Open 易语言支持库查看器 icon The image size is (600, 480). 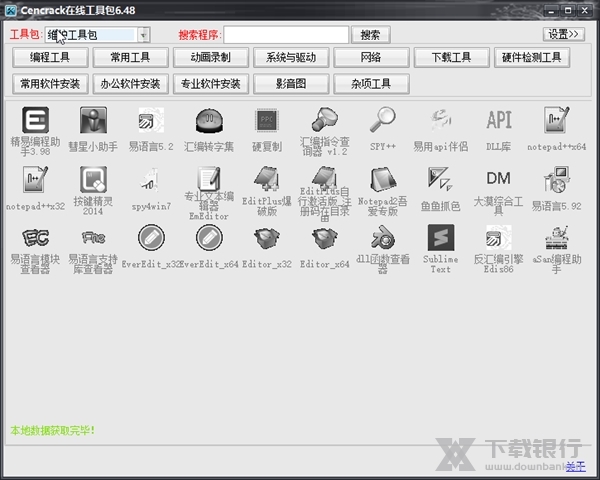coord(93,238)
